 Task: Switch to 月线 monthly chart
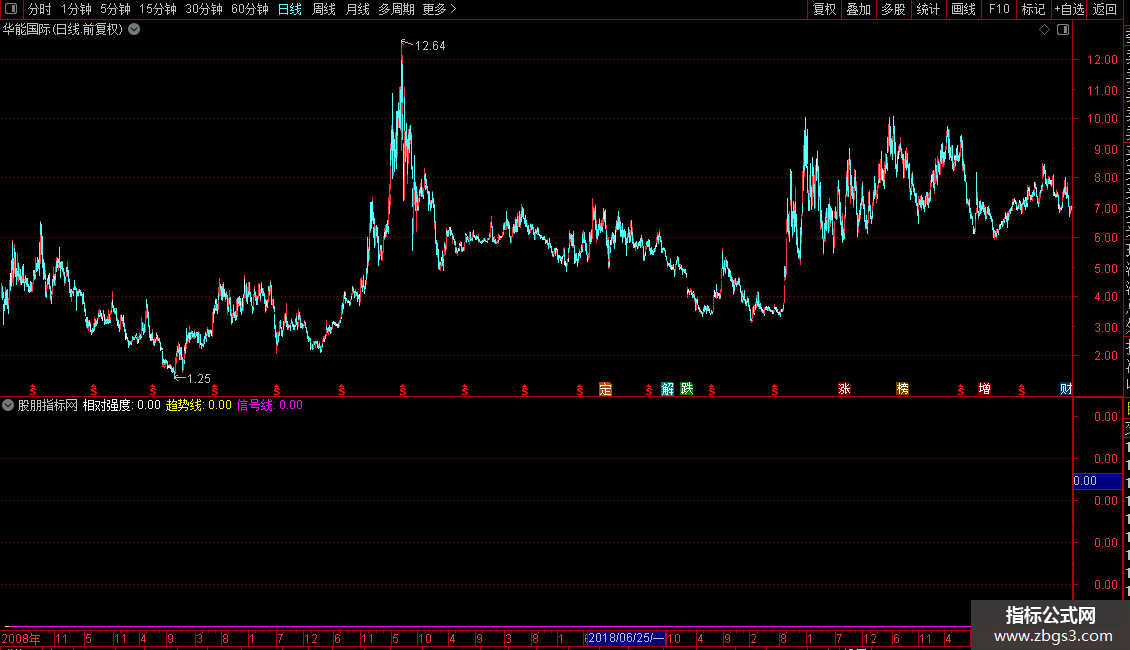coord(357,9)
